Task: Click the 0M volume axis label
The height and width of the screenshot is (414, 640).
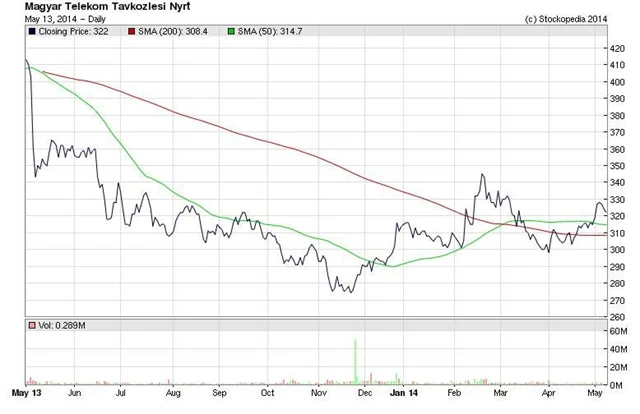Action: (x=616, y=385)
